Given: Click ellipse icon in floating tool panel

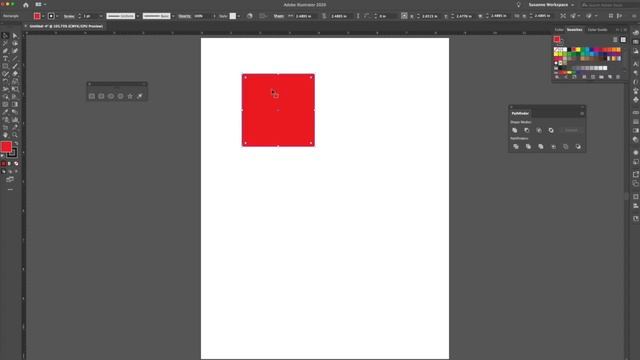Looking at the screenshot, I should pyautogui.click(x=111, y=96).
